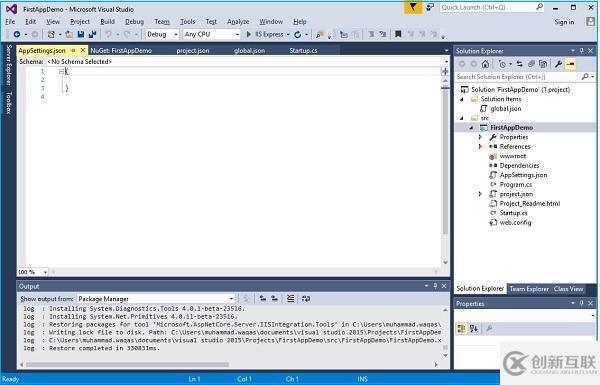Open Show output from Package Manager dropdown
The image size is (600, 385).
[231, 299]
